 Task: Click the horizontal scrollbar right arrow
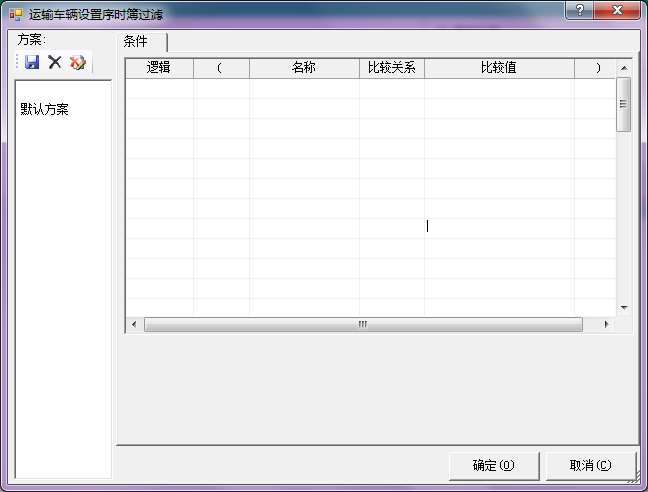coord(606,325)
